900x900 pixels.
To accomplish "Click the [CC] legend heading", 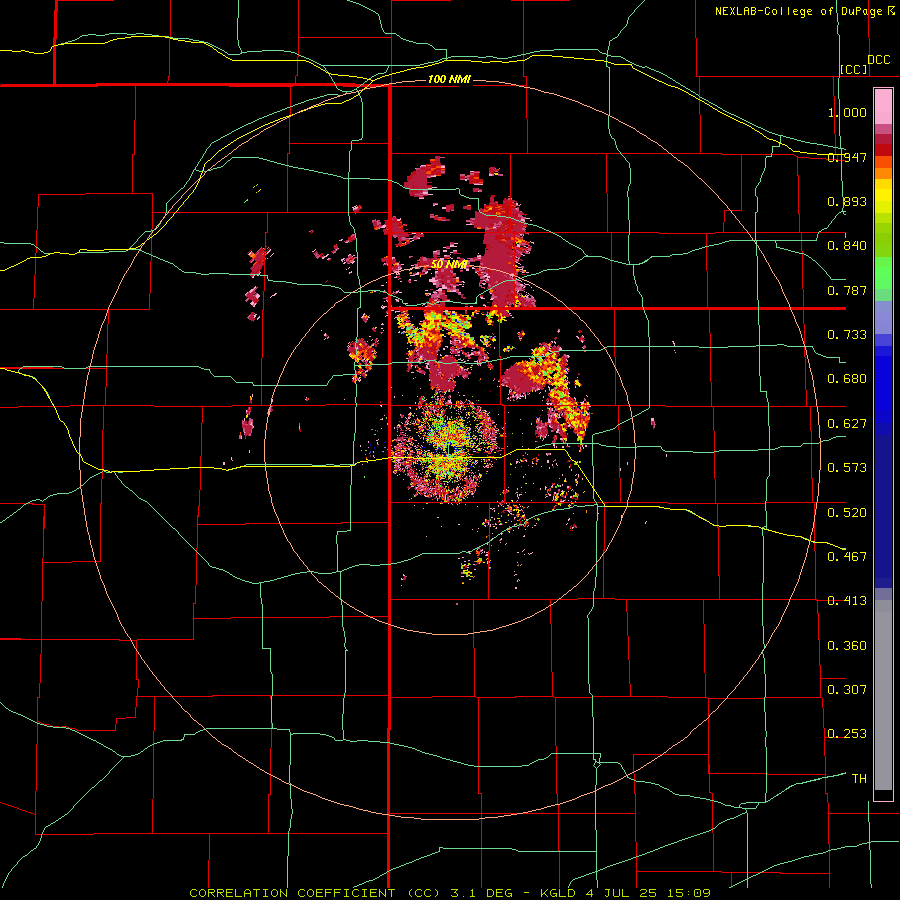I will pos(854,69).
